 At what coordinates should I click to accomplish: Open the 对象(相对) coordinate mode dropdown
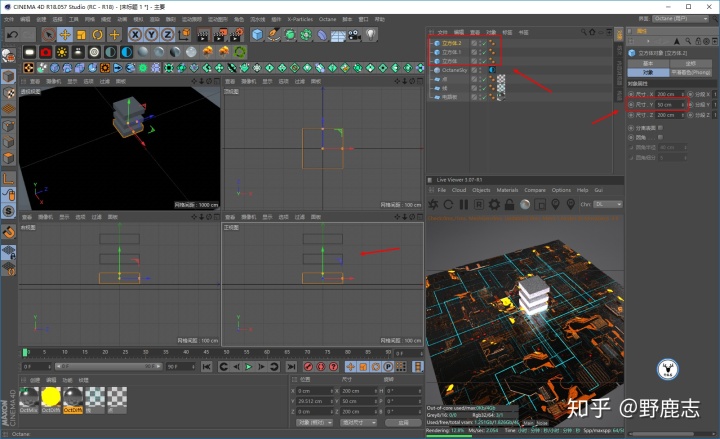pos(314,422)
